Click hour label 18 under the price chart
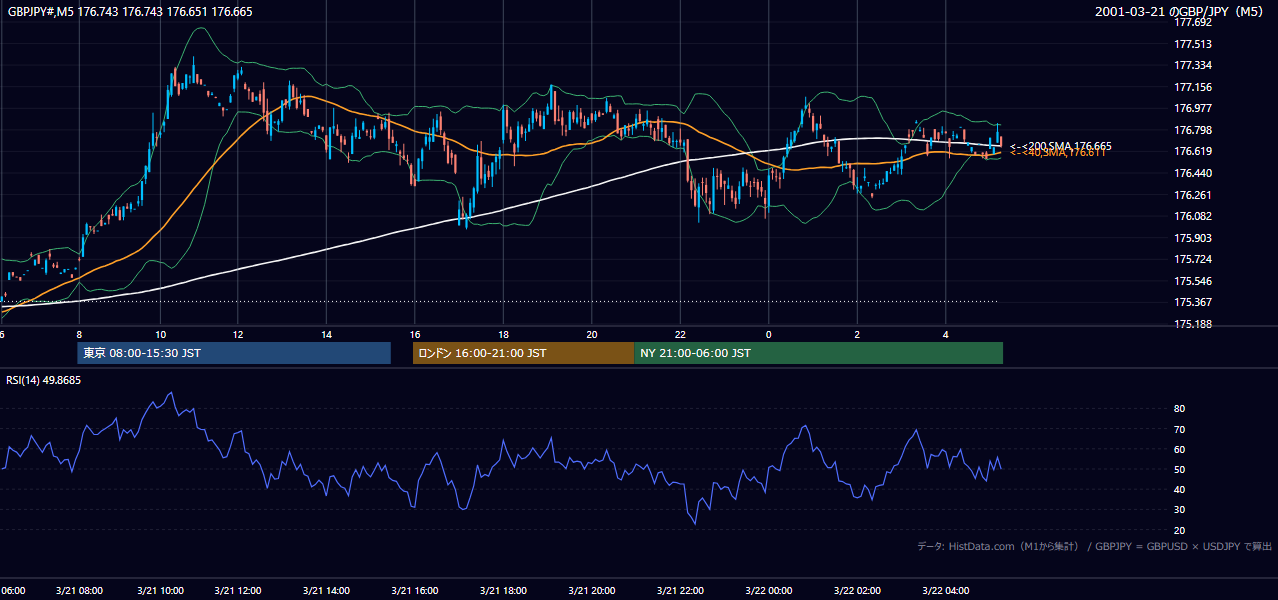 [x=503, y=335]
